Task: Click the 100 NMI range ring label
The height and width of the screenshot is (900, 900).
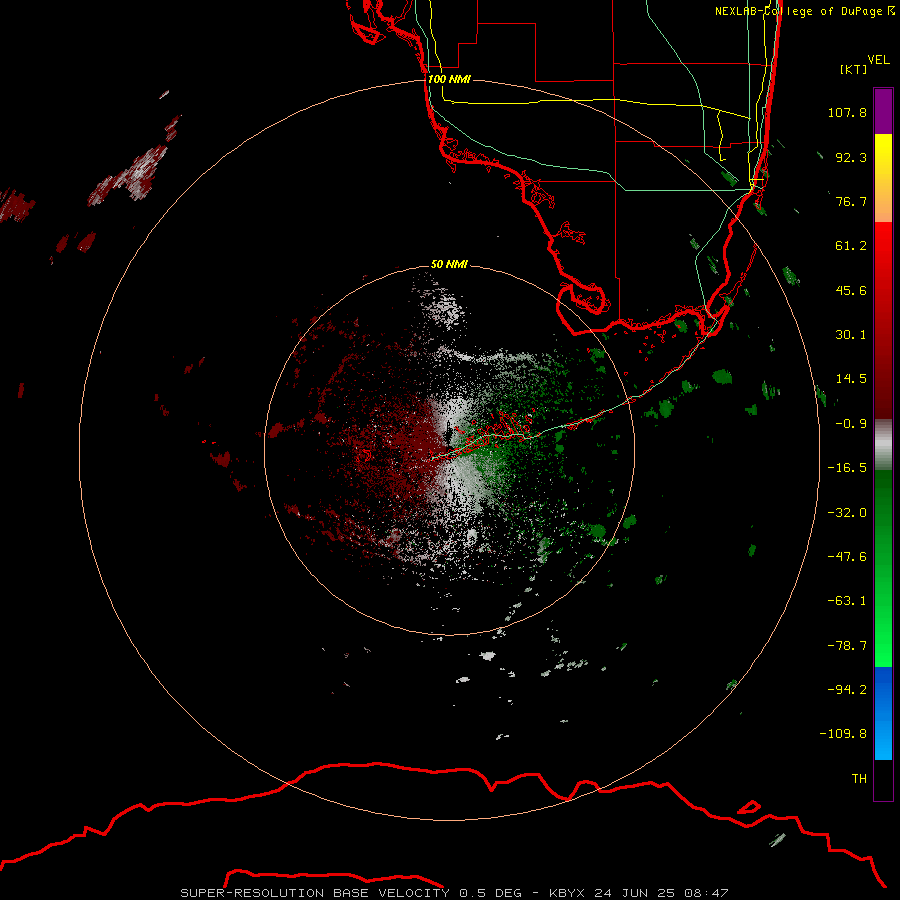Action: pos(449,79)
